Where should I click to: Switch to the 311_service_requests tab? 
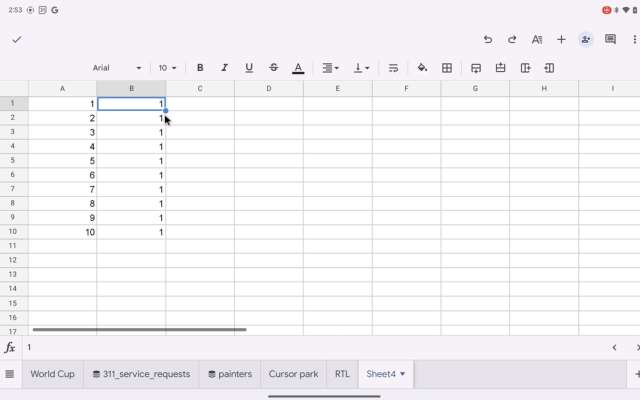(142, 374)
